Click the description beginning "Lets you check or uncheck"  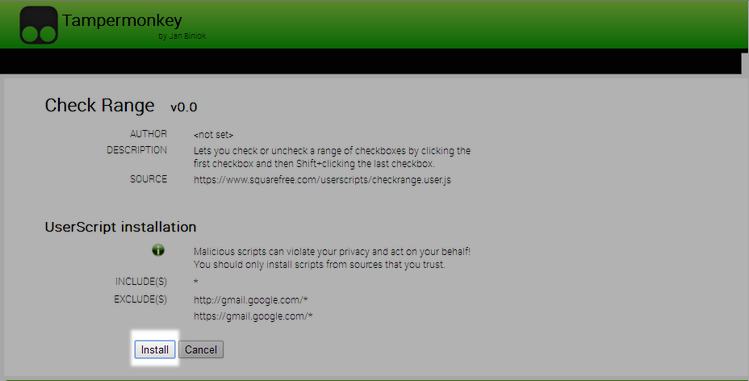click(332, 157)
